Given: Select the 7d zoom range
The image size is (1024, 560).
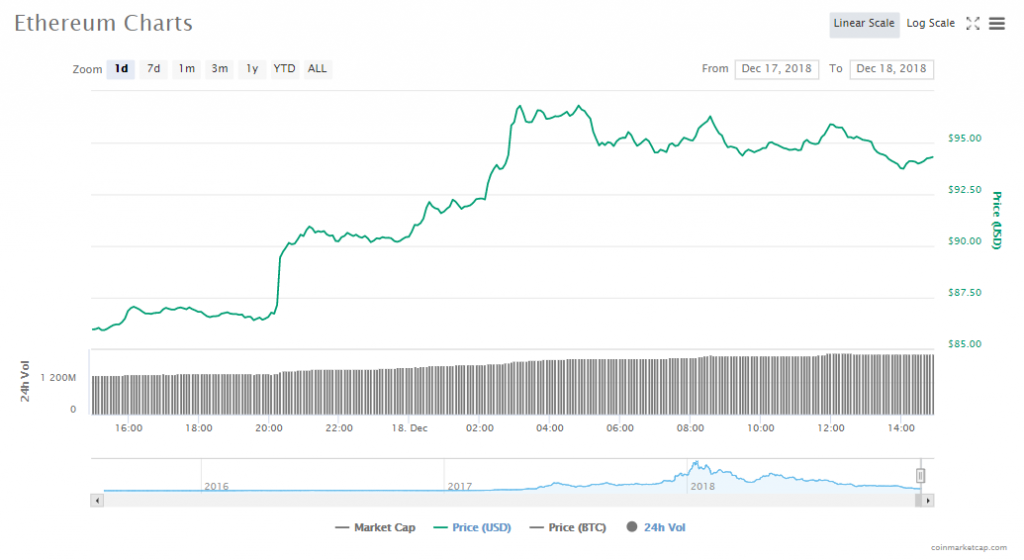Looking at the screenshot, I should pyautogui.click(x=154, y=69).
